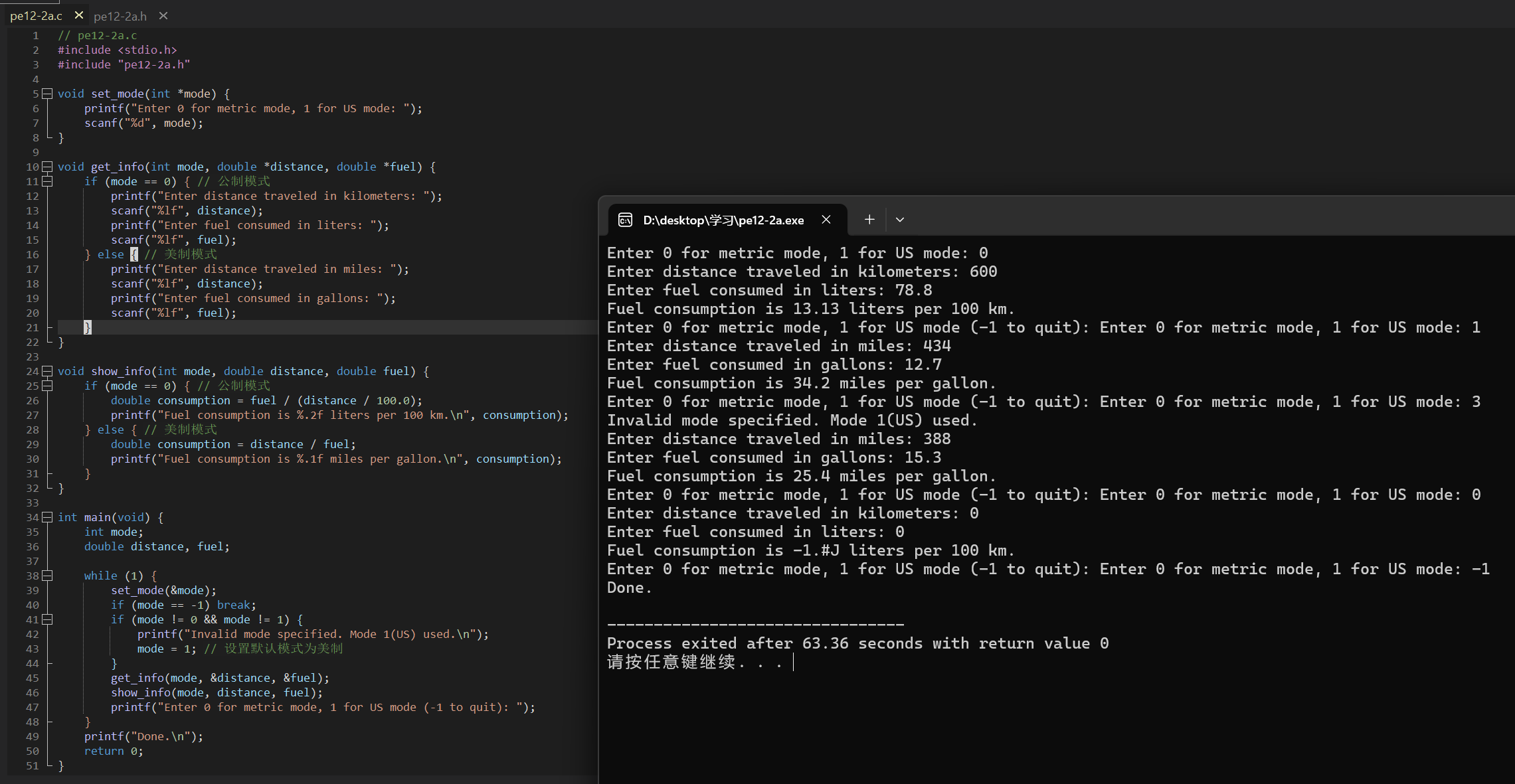Screen dimensions: 1515x784
Task: Click the 'mode = 1;' assignment line
Action: 167,649
